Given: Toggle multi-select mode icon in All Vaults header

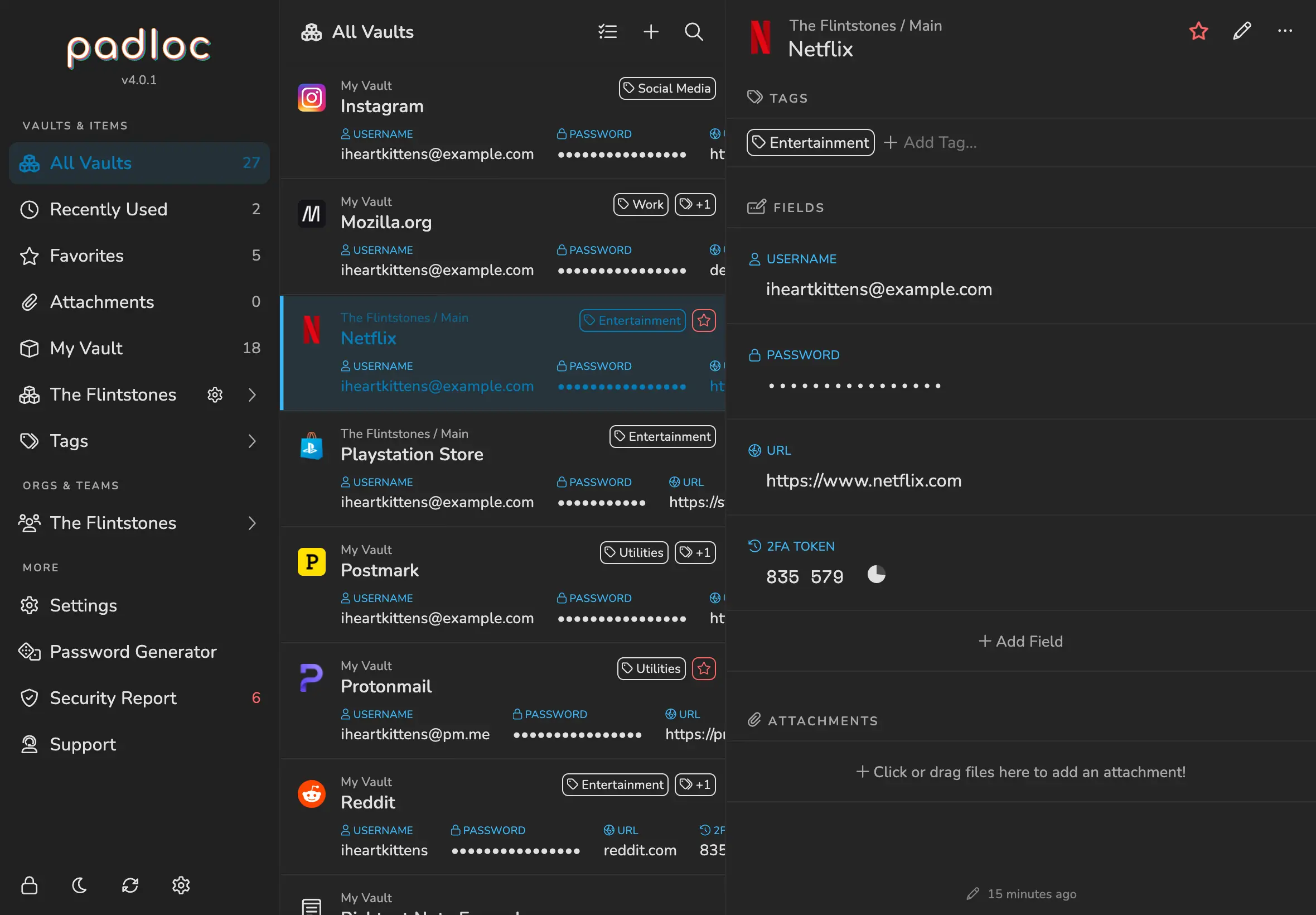Looking at the screenshot, I should 608,32.
